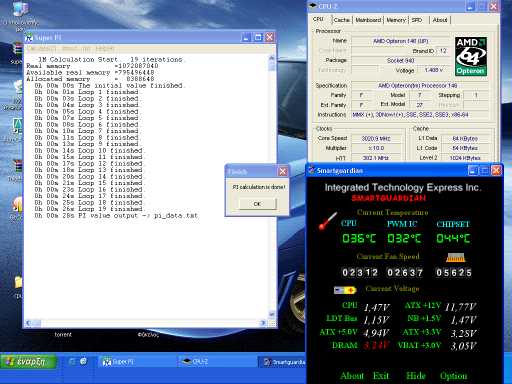Click the heatsink fan icon in Smartguardian

(x=455, y=257)
